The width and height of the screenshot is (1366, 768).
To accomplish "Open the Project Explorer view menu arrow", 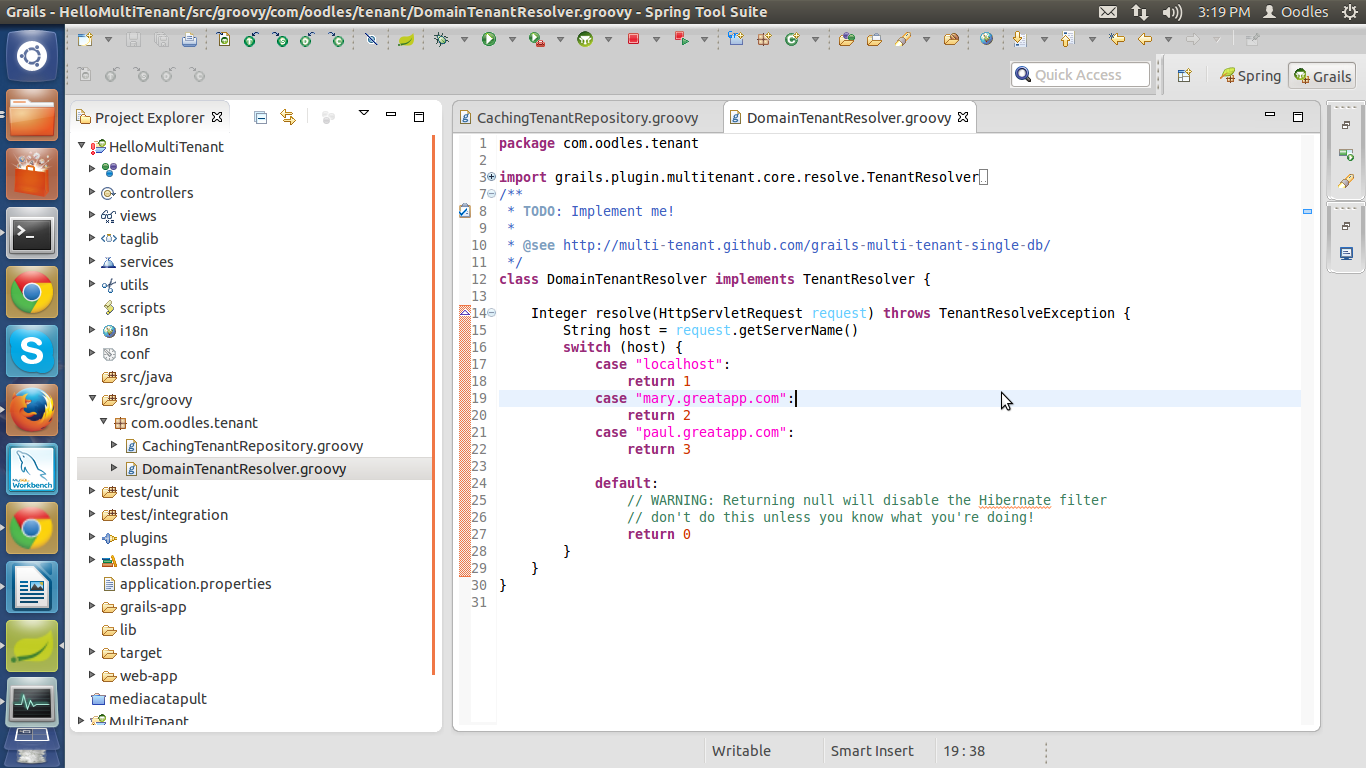I will 364,113.
